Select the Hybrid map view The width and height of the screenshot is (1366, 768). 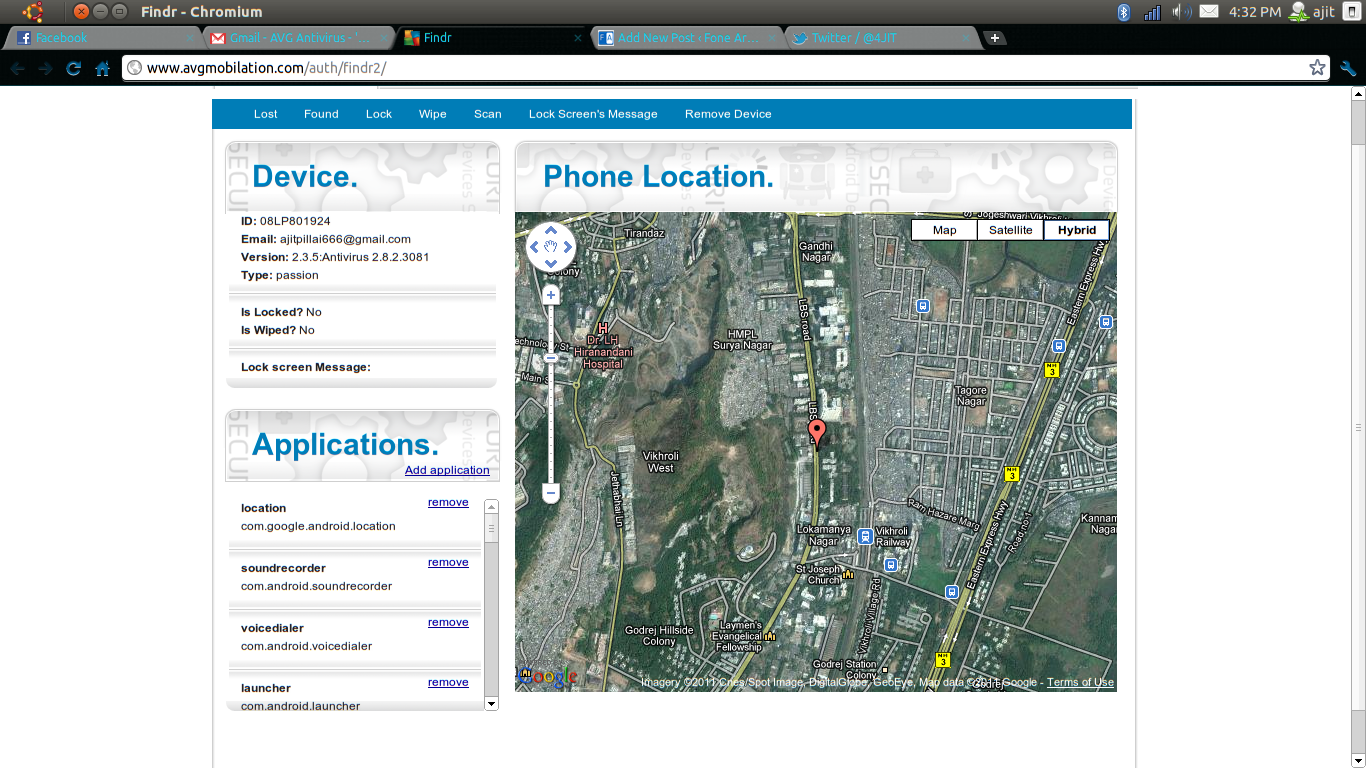point(1077,230)
